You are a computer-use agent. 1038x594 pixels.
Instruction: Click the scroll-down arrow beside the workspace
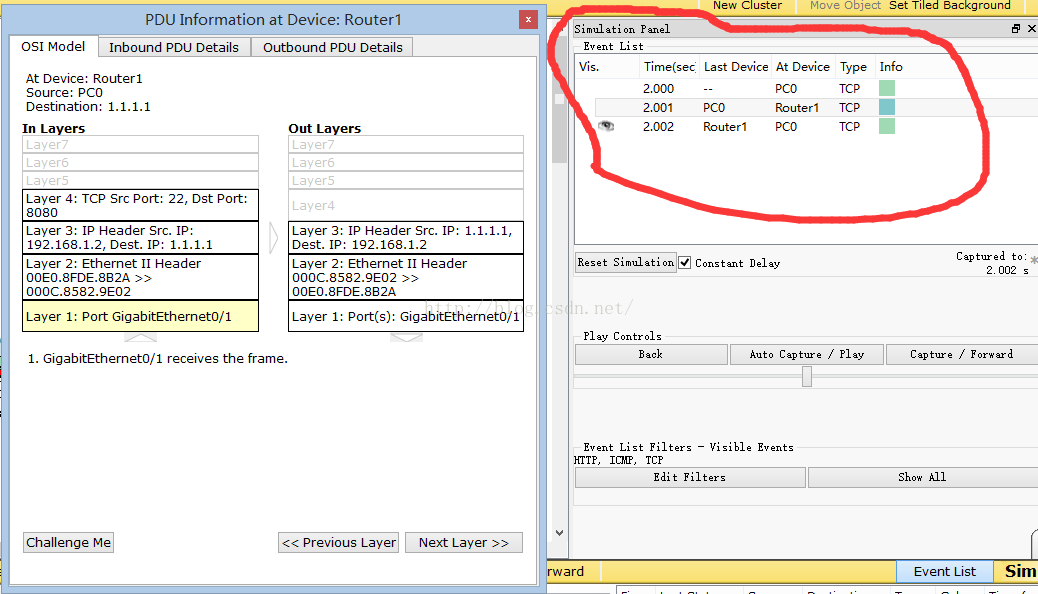pyautogui.click(x=559, y=534)
